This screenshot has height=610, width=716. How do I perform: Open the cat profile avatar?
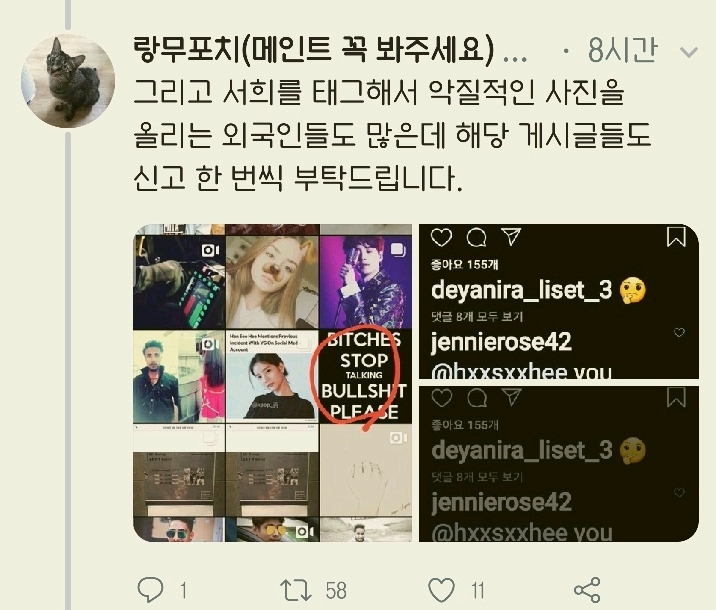tap(68, 81)
